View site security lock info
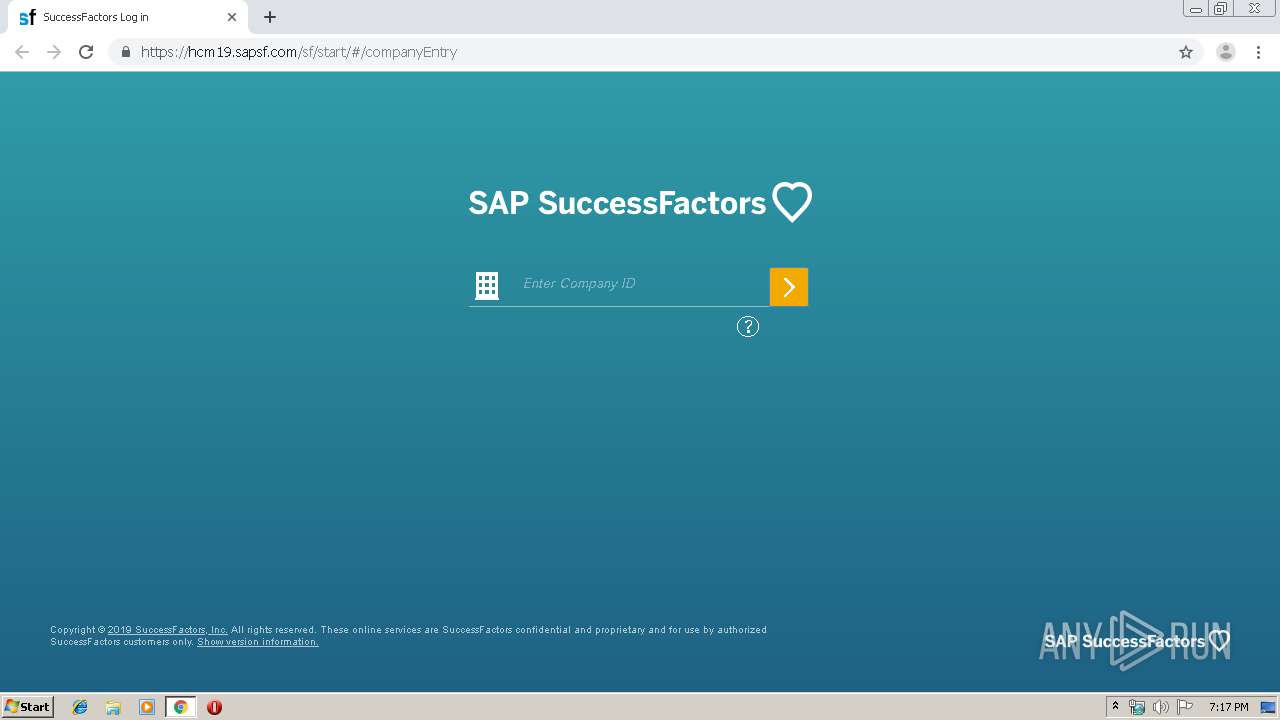This screenshot has height=720, width=1280. [125, 52]
